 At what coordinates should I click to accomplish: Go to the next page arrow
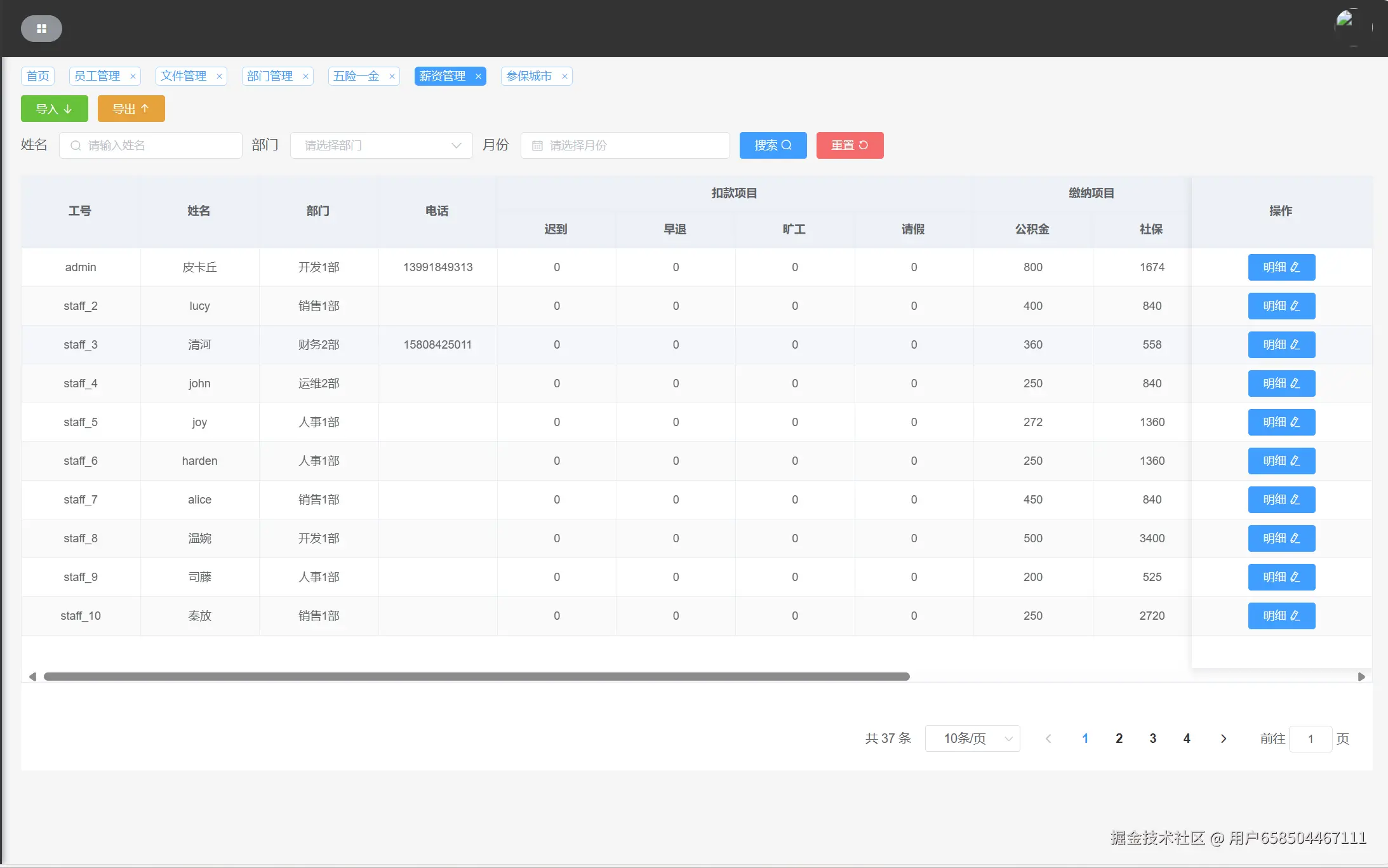coord(1223,738)
